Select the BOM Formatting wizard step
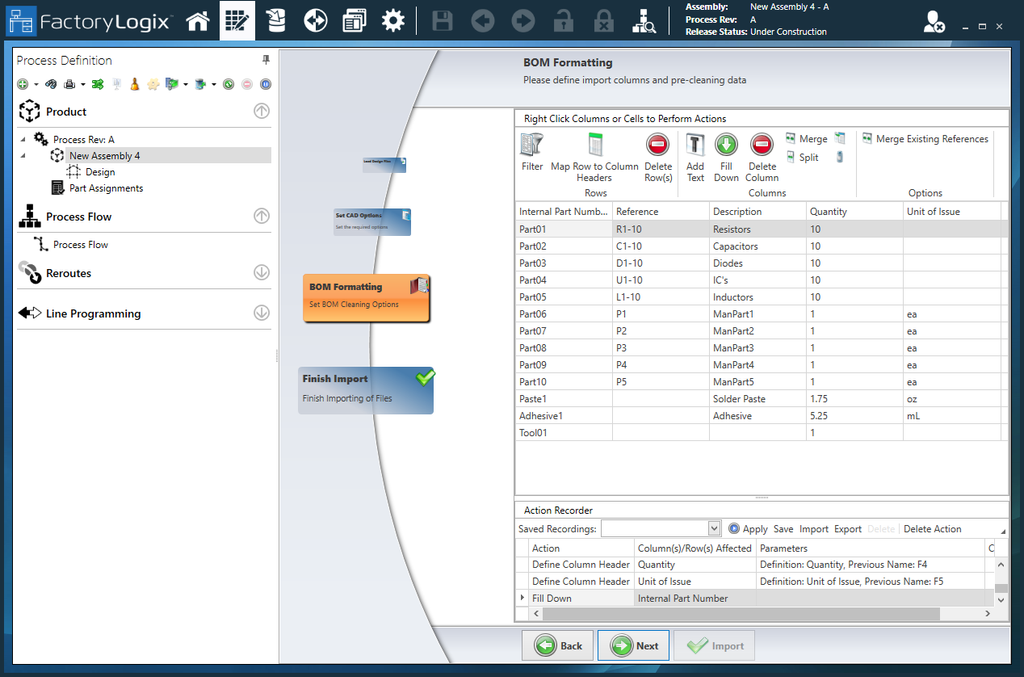 coord(366,297)
